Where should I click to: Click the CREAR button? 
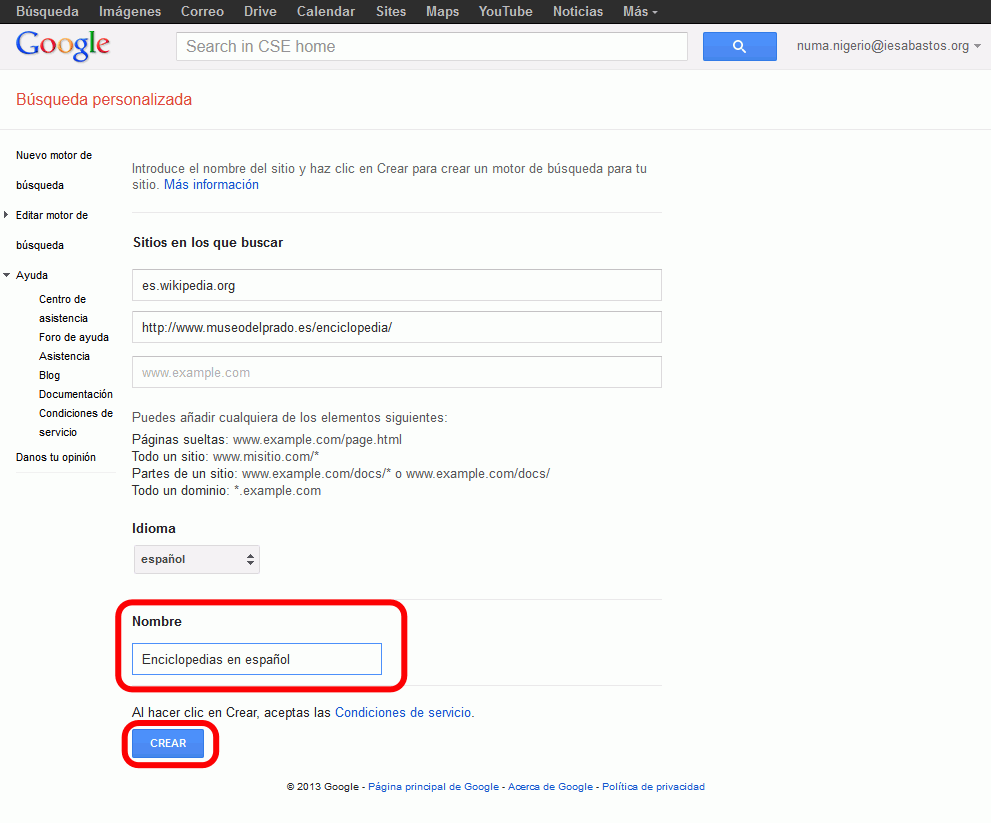[x=168, y=743]
